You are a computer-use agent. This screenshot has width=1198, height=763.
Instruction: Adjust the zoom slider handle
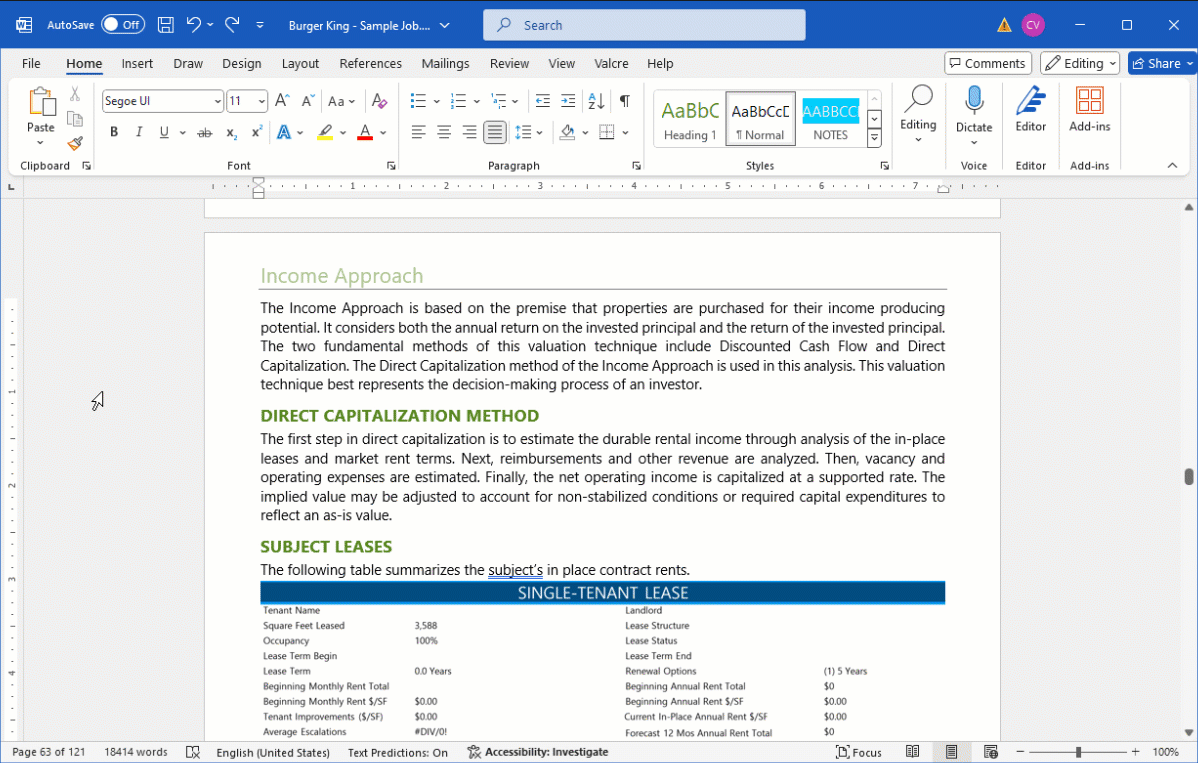pos(1078,752)
